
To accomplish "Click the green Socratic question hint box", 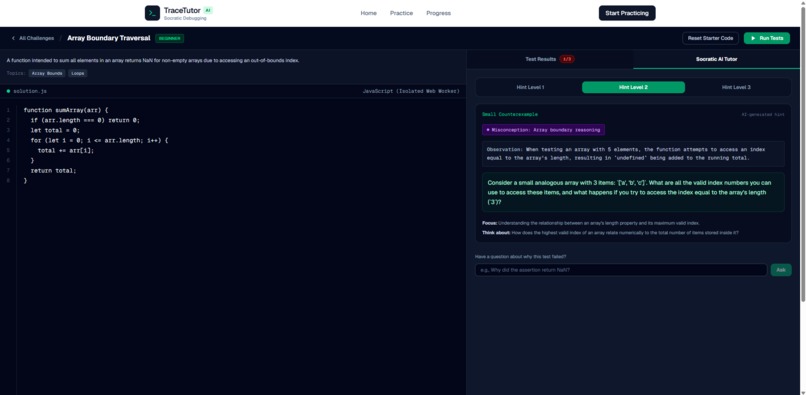I will [x=633, y=192].
